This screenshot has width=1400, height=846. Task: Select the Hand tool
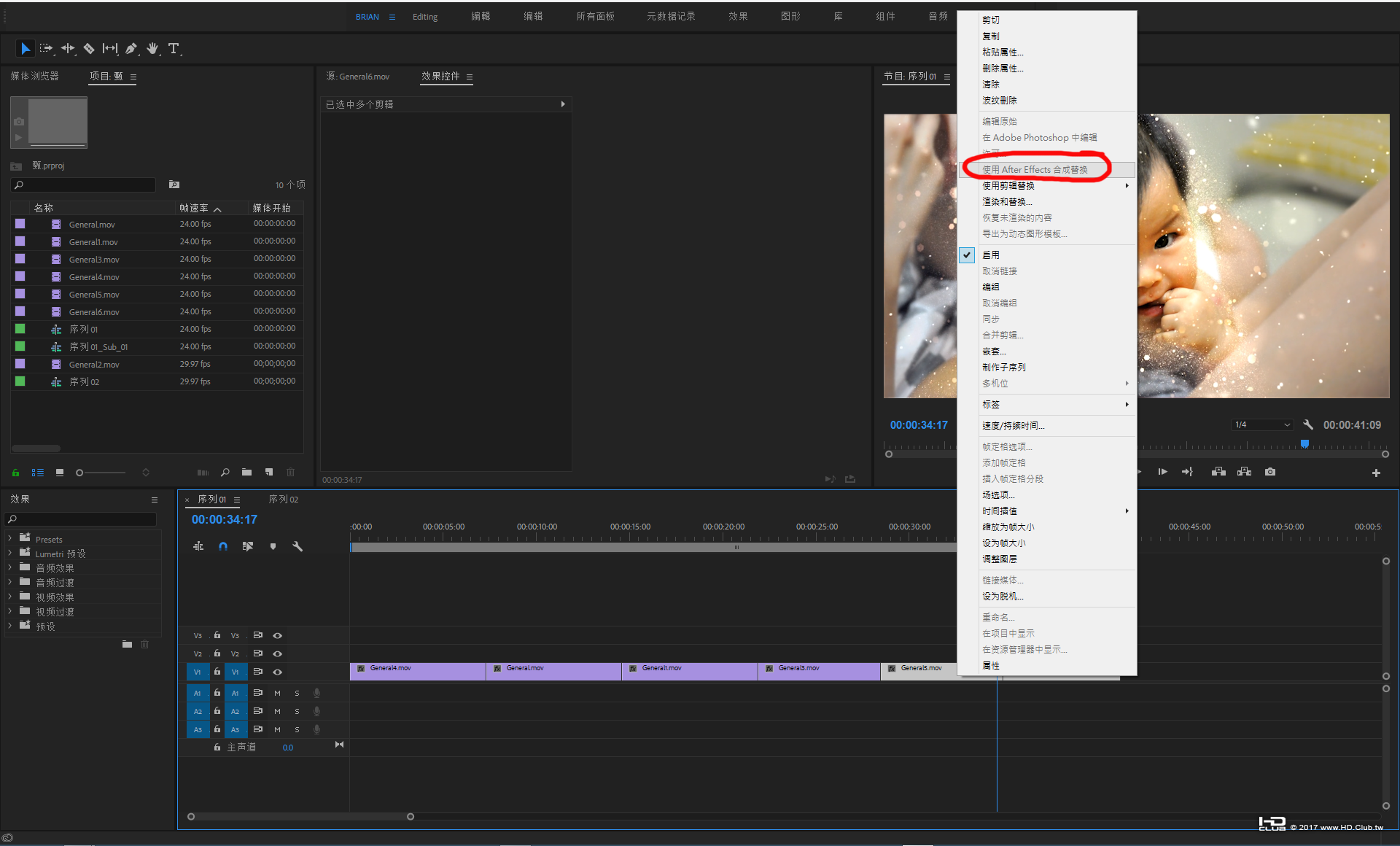(x=152, y=49)
